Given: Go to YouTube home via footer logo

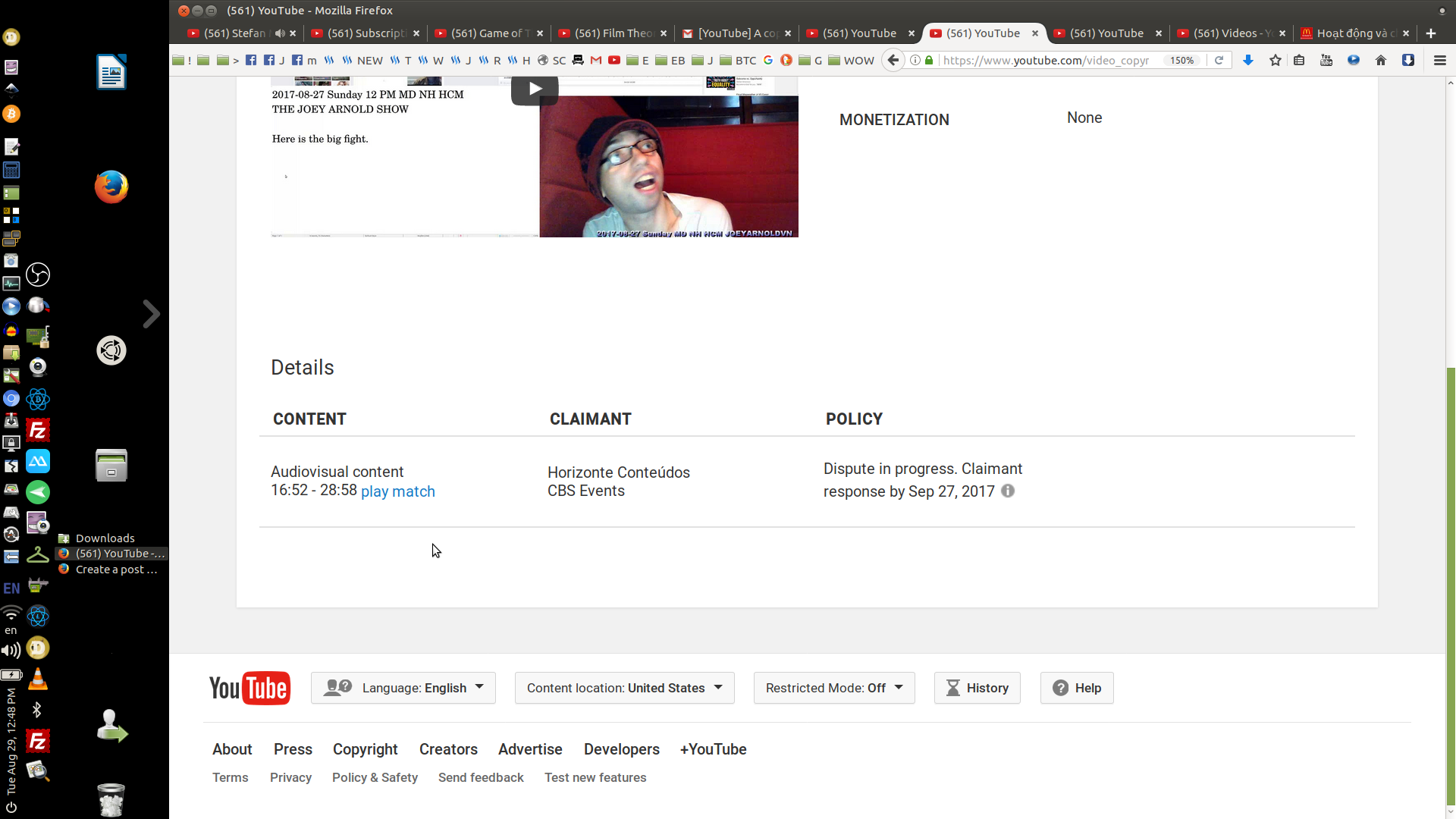Looking at the screenshot, I should 249,688.
